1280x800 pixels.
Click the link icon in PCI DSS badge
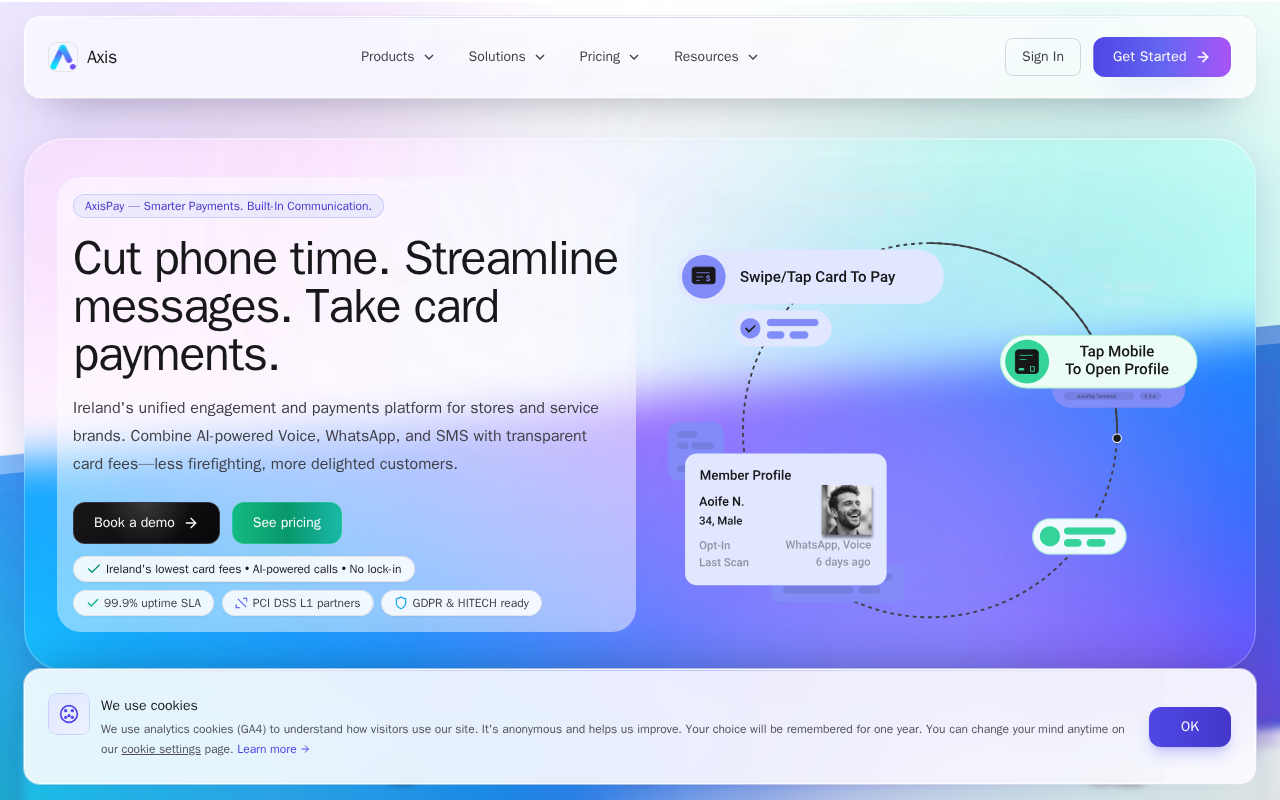[x=241, y=603]
